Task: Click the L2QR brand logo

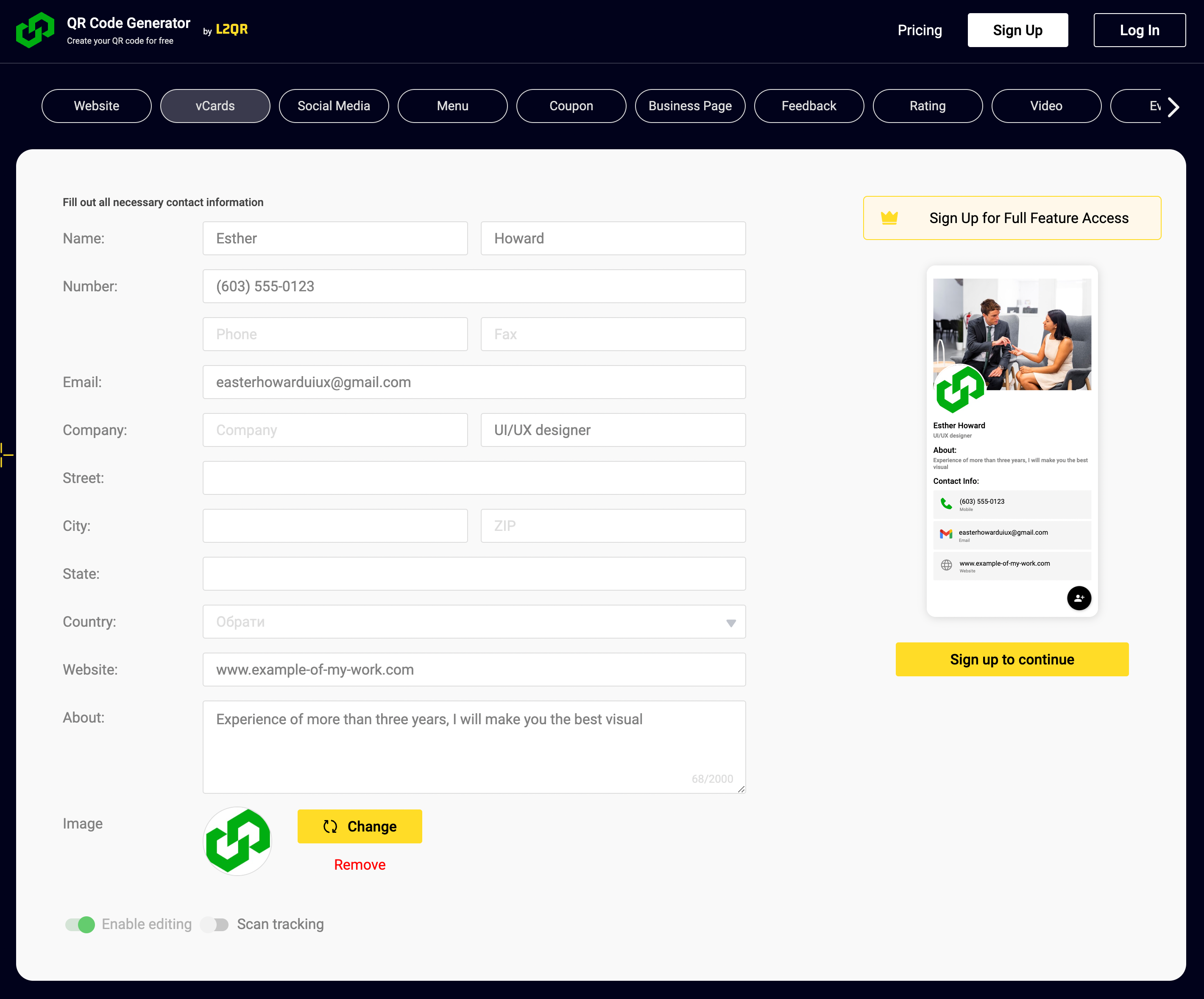Action: pos(231,30)
